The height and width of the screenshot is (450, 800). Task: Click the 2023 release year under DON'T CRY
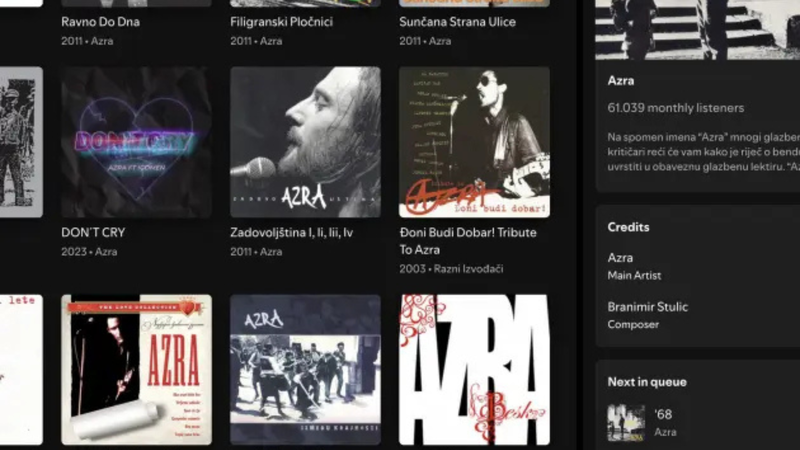74,252
